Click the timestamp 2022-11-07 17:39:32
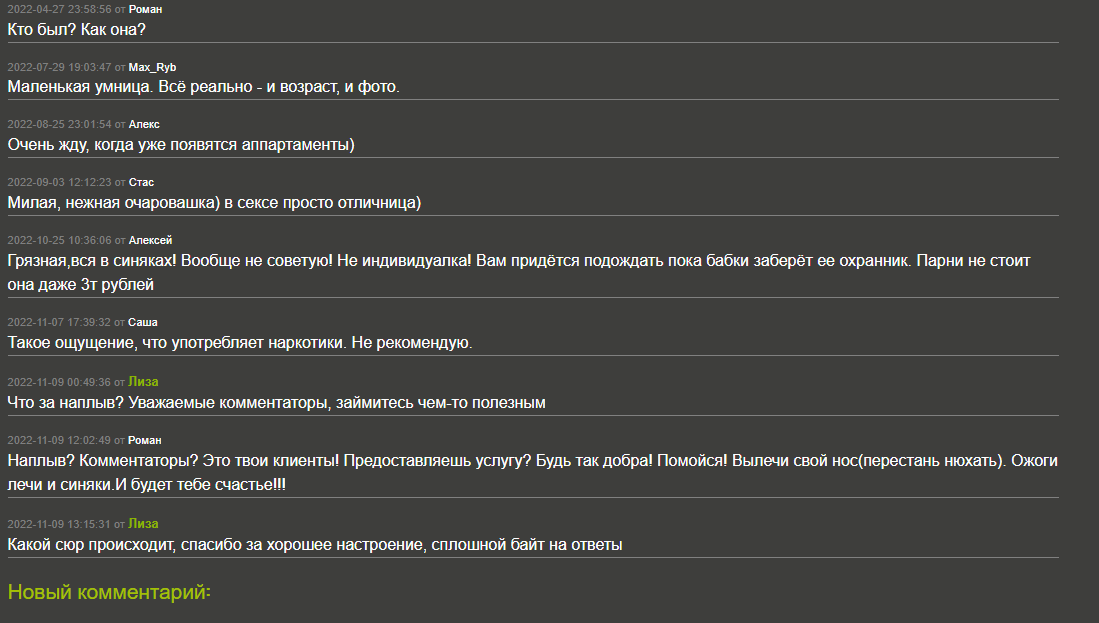This screenshot has width=1099, height=623. [x=59, y=322]
